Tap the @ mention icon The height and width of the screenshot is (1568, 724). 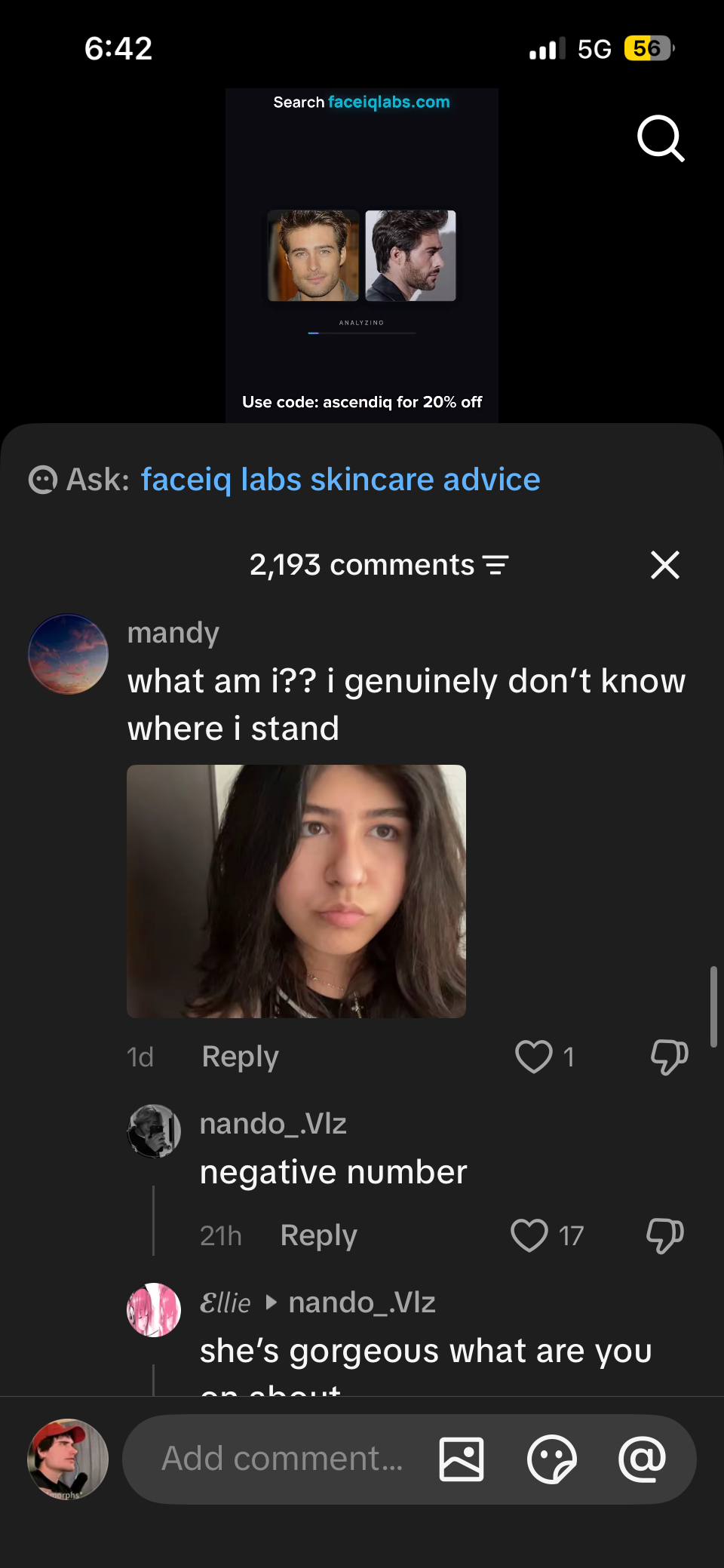coord(642,1459)
